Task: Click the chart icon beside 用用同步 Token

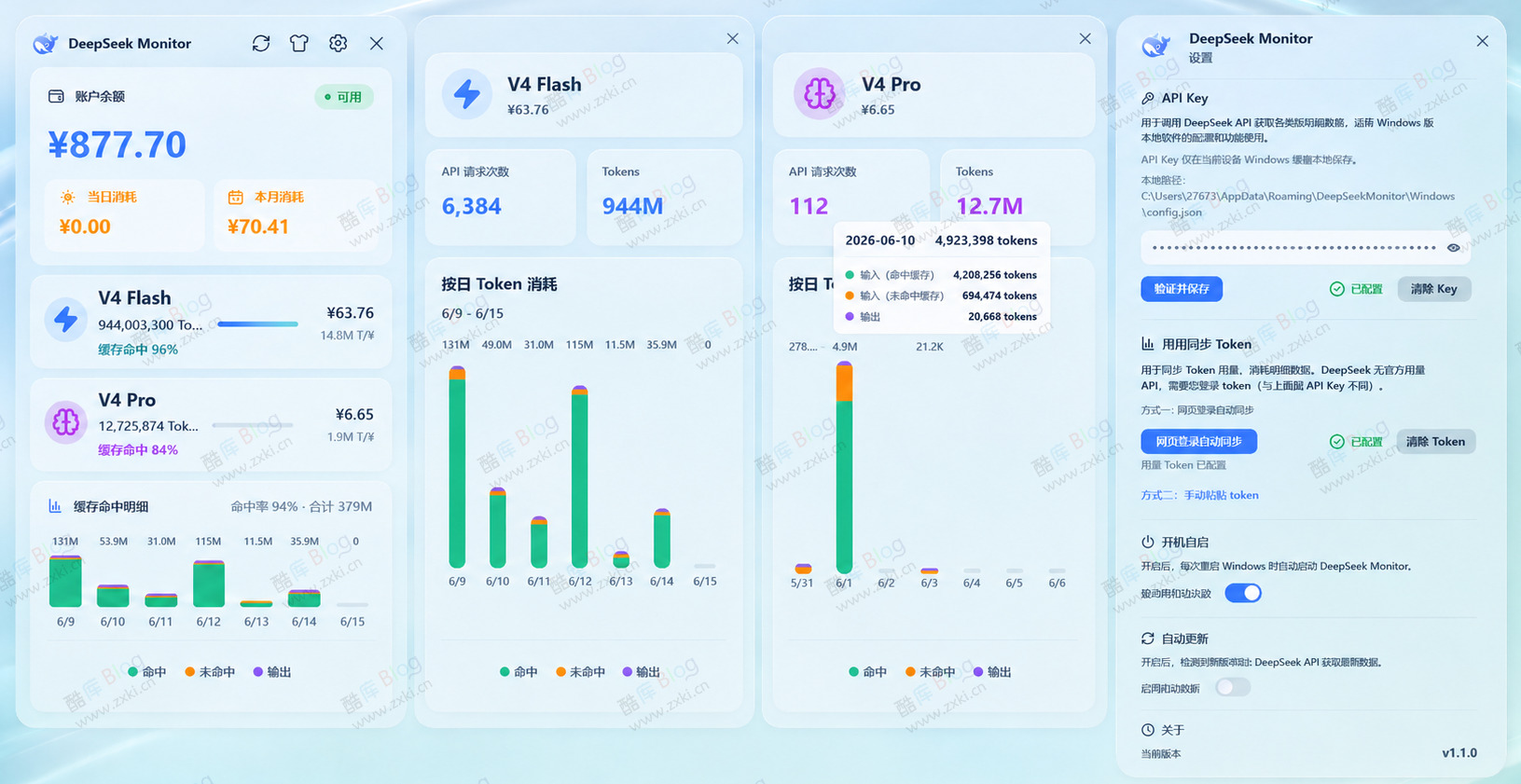Action: click(x=1148, y=344)
